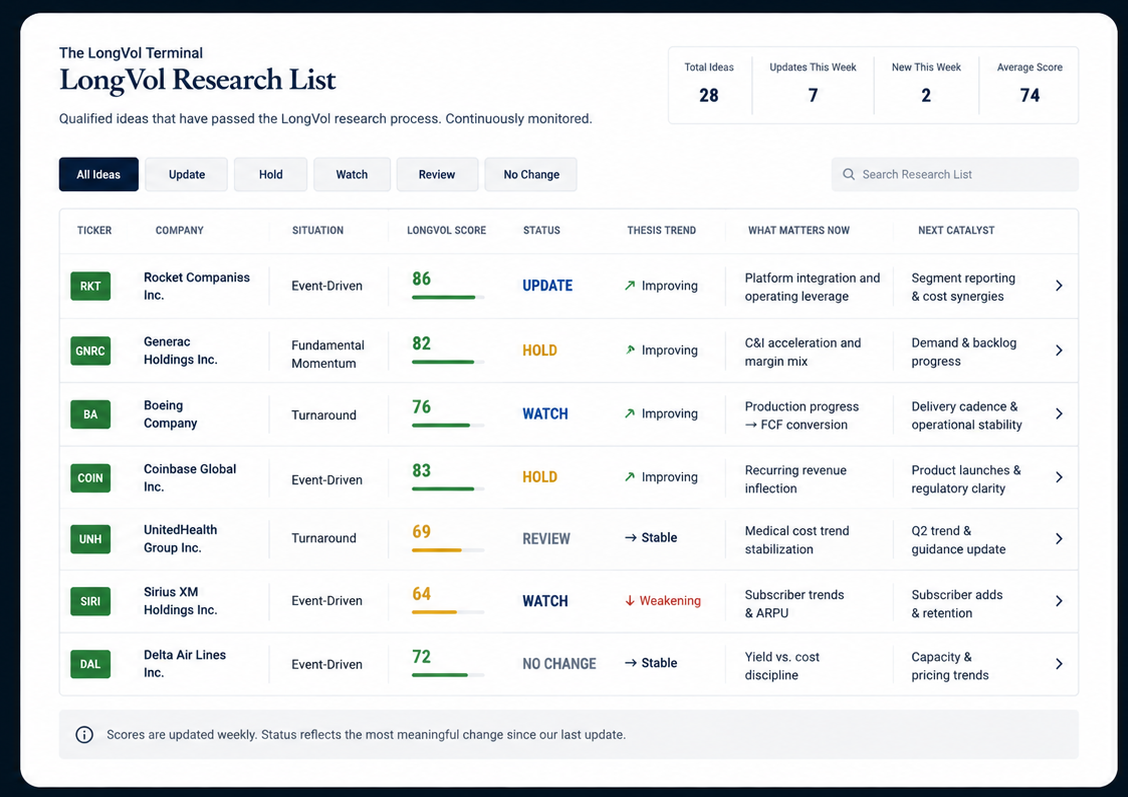Viewport: 1128px width, 797px height.
Task: Expand the Coinbase Global row chevron
Action: 1059,477
